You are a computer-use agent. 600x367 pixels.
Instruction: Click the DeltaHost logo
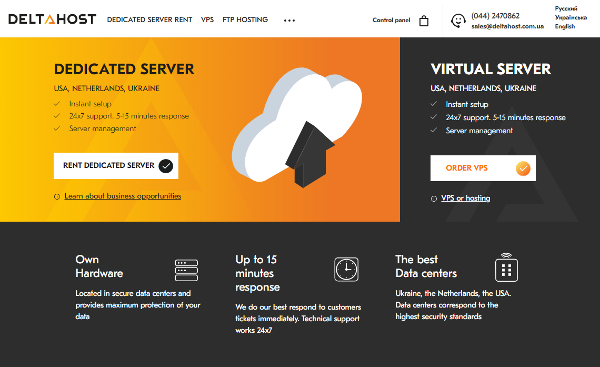click(52, 19)
